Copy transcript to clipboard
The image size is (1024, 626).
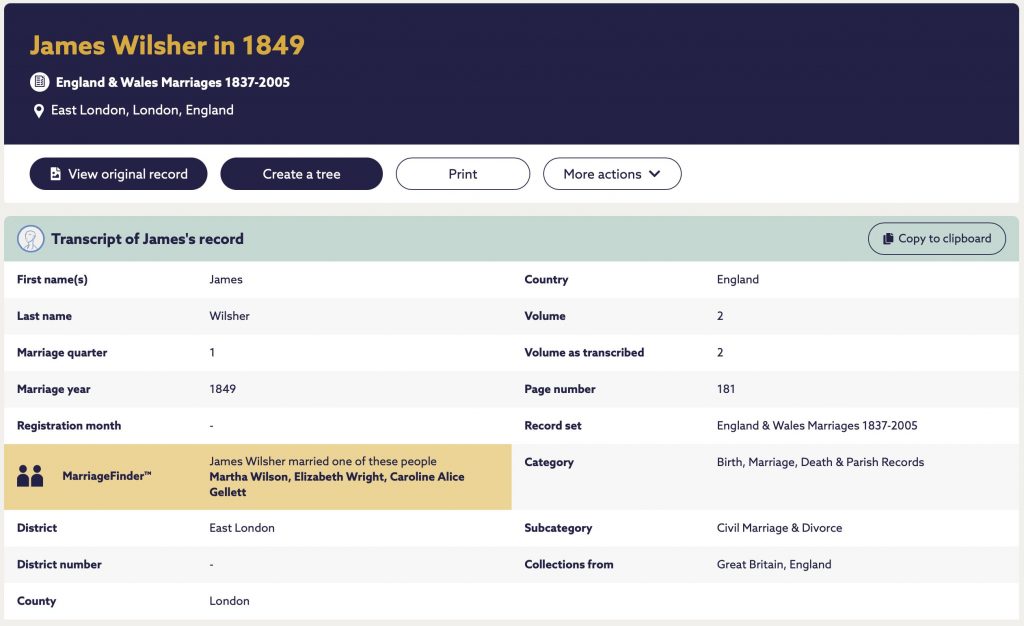936,239
